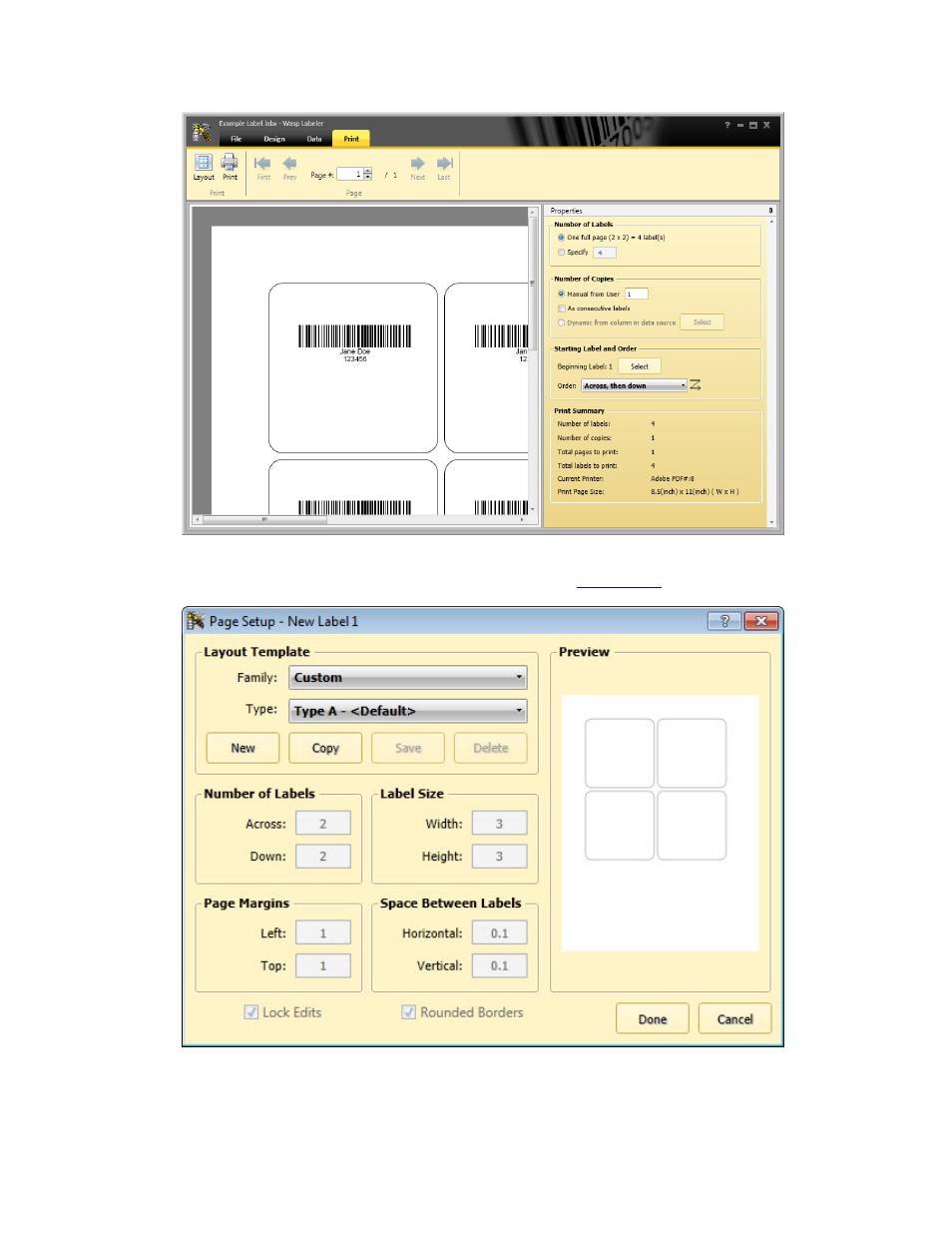Click the label Height field

pyautogui.click(x=500, y=857)
